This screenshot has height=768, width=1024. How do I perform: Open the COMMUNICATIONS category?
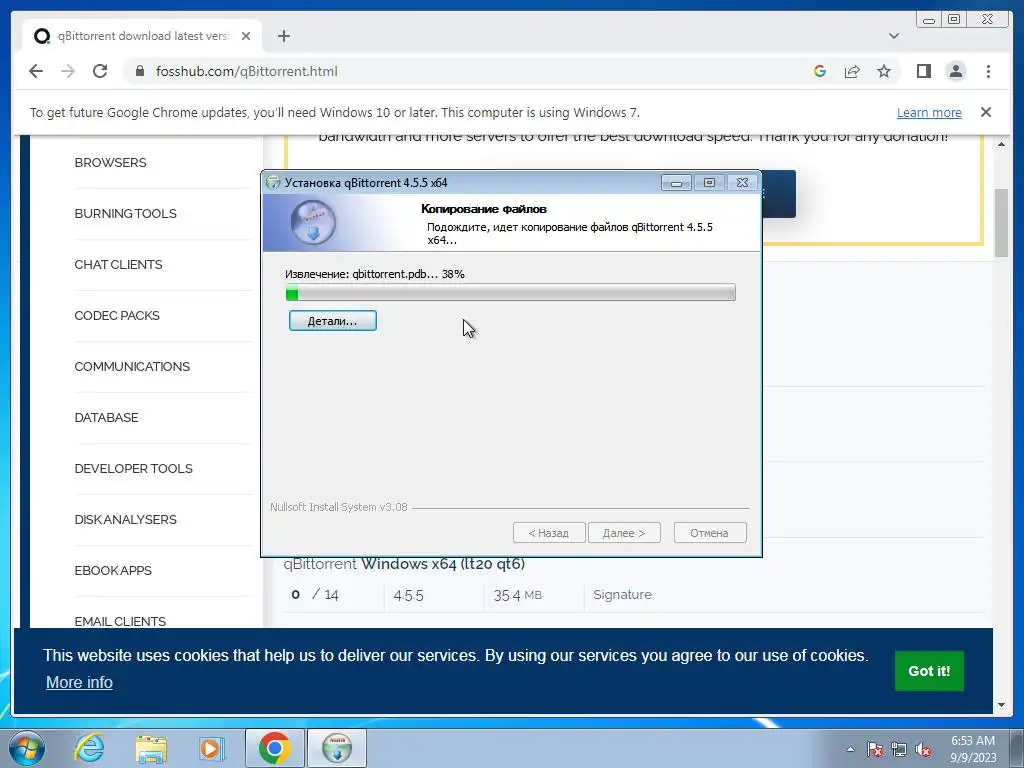click(x=132, y=366)
